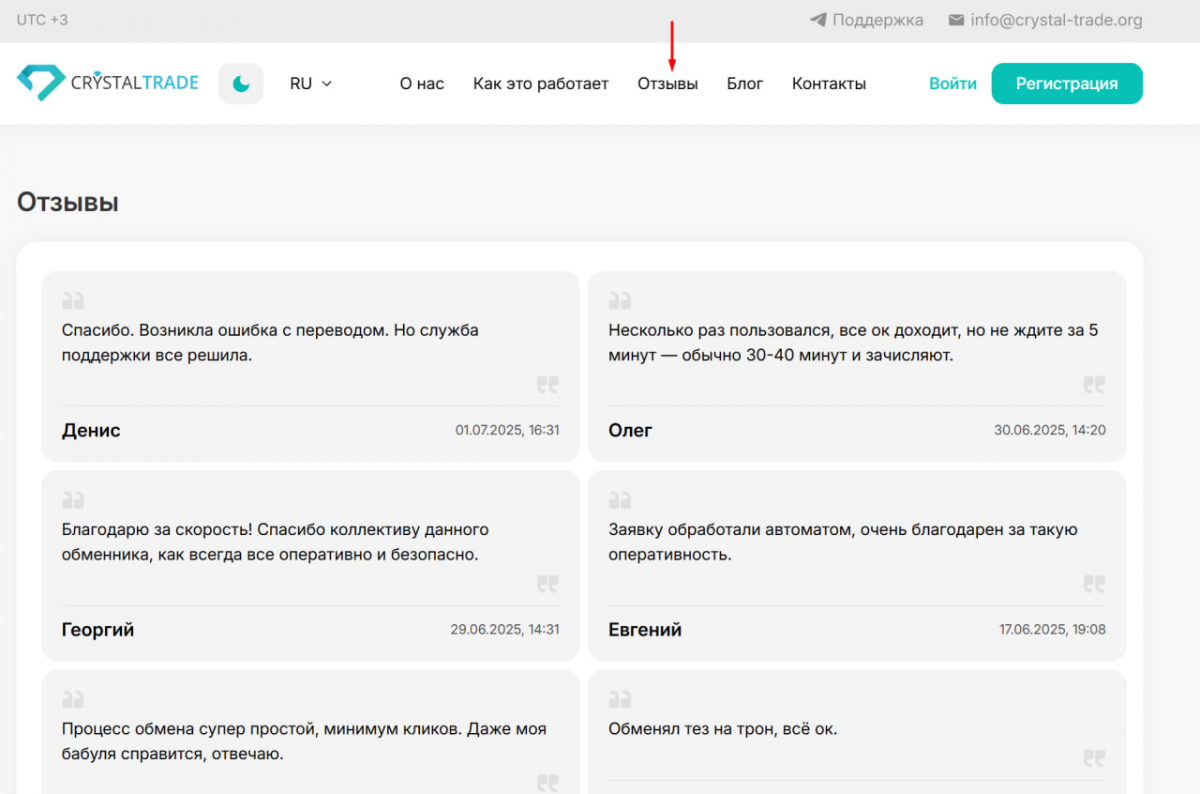The image size is (1200, 794).
Task: Click the Поддержка support link
Action: 877,20
